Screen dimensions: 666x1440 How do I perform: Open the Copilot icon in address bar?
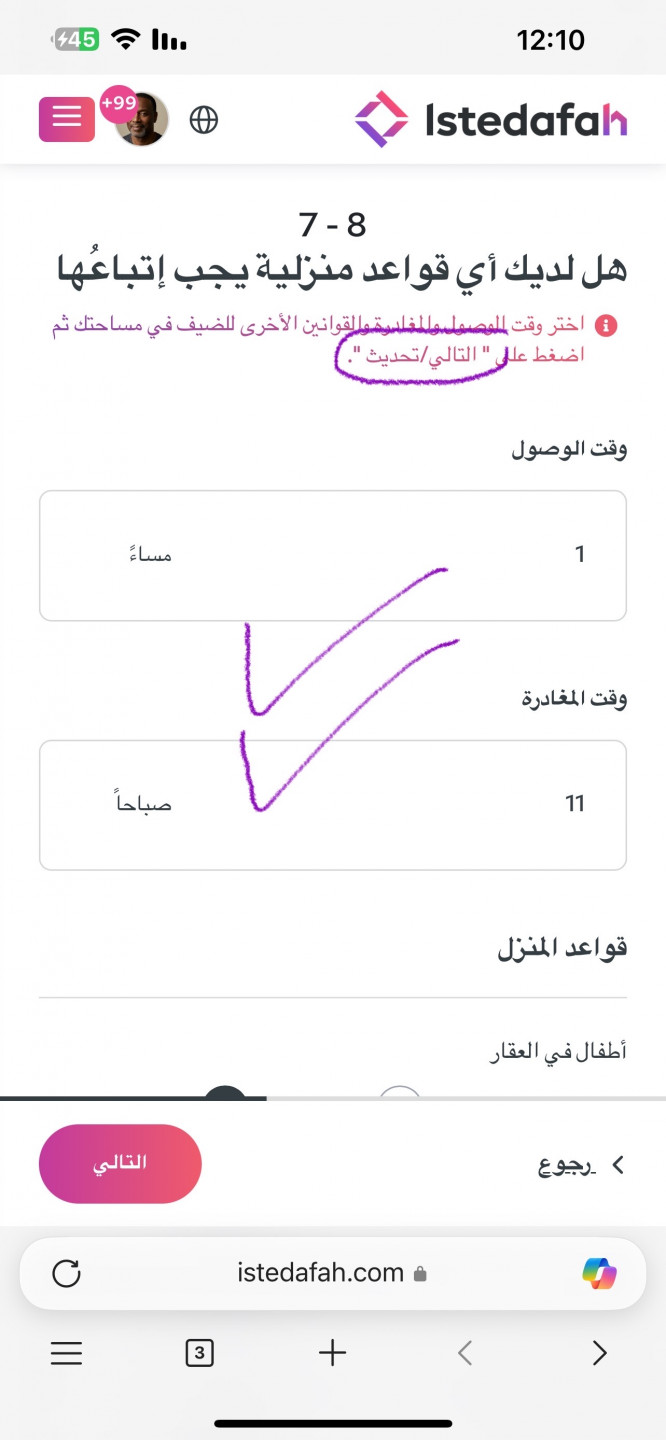(x=599, y=1273)
